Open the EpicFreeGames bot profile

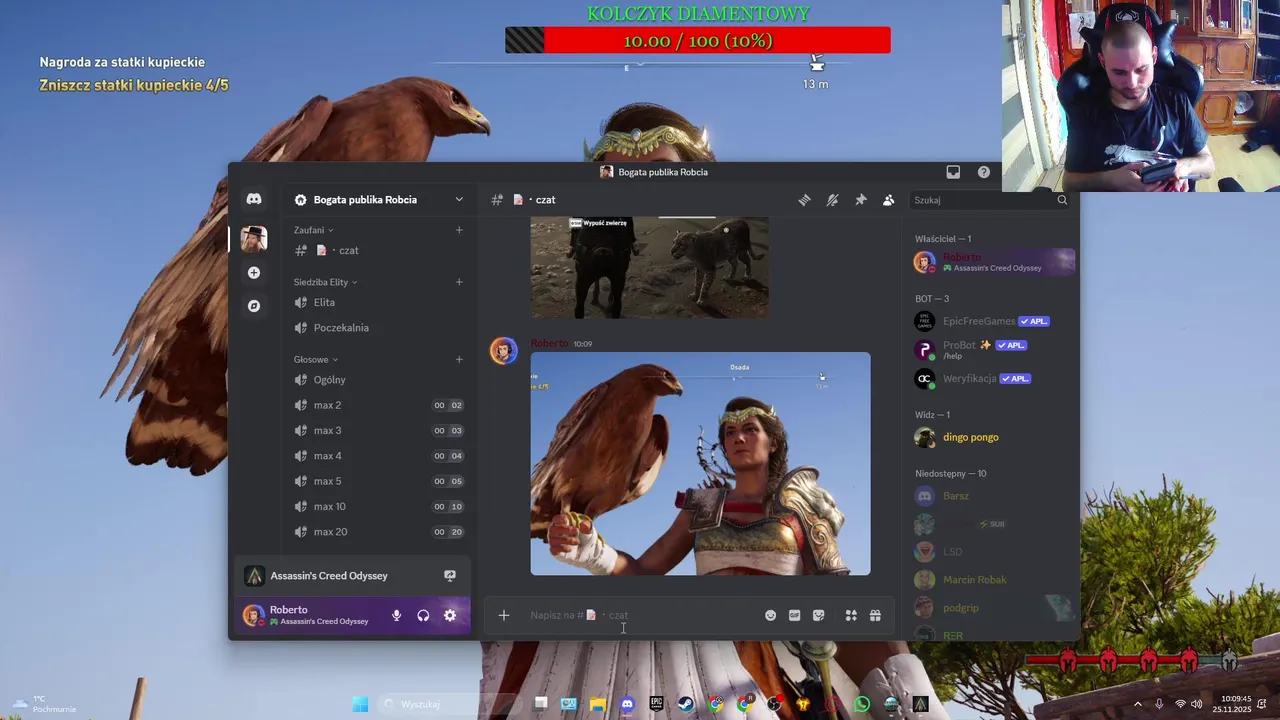(993, 321)
